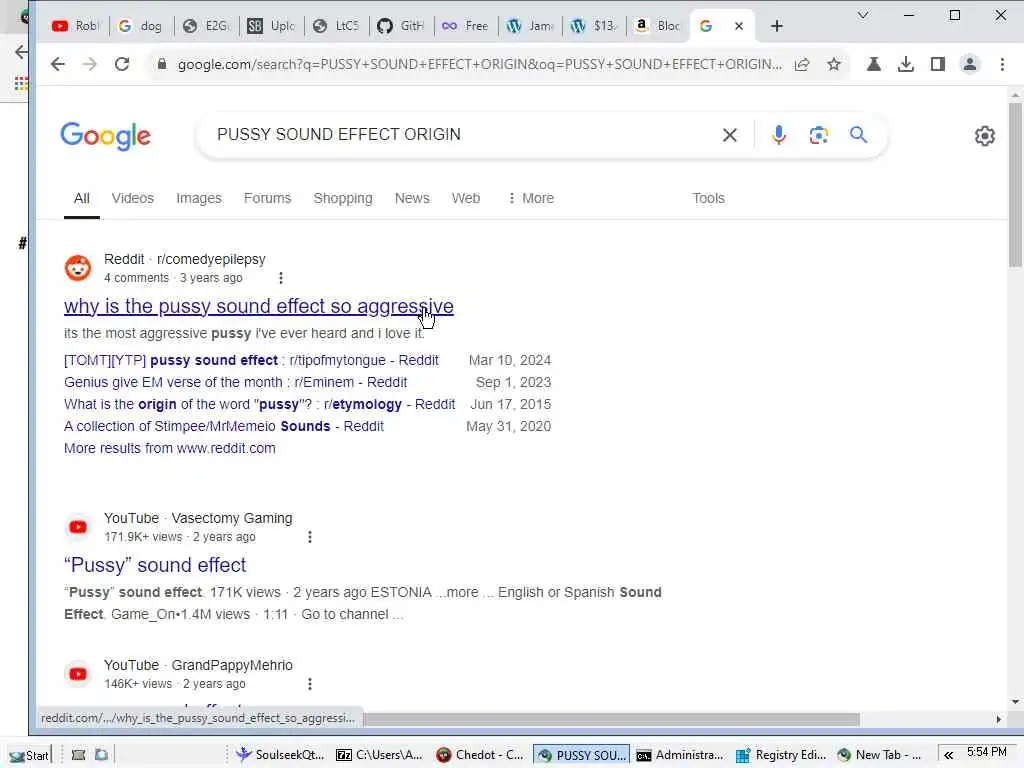Reload the page with refresh icon
Image resolution: width=1024 pixels, height=768 pixels.
point(121,64)
